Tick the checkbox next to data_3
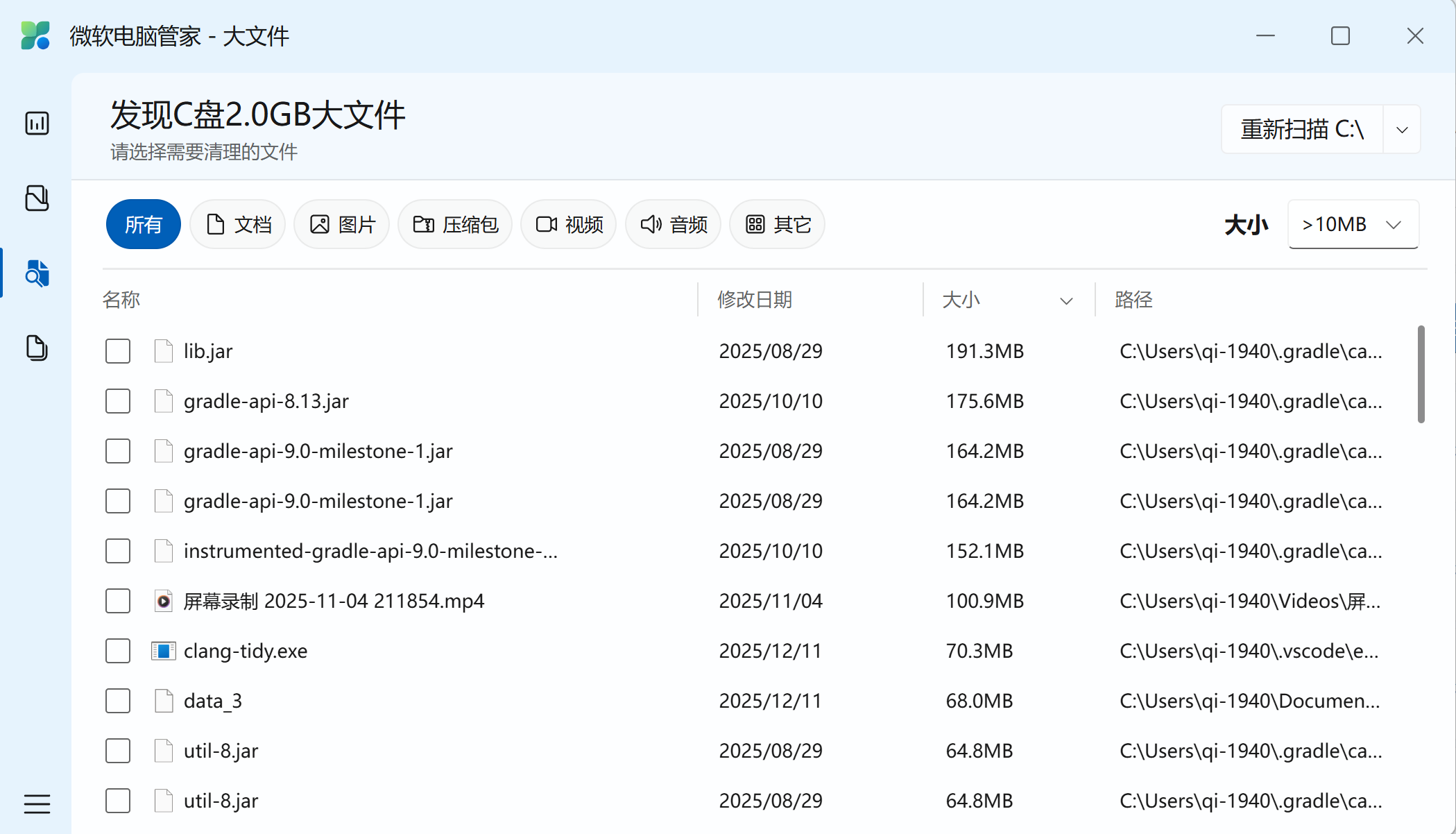 118,701
